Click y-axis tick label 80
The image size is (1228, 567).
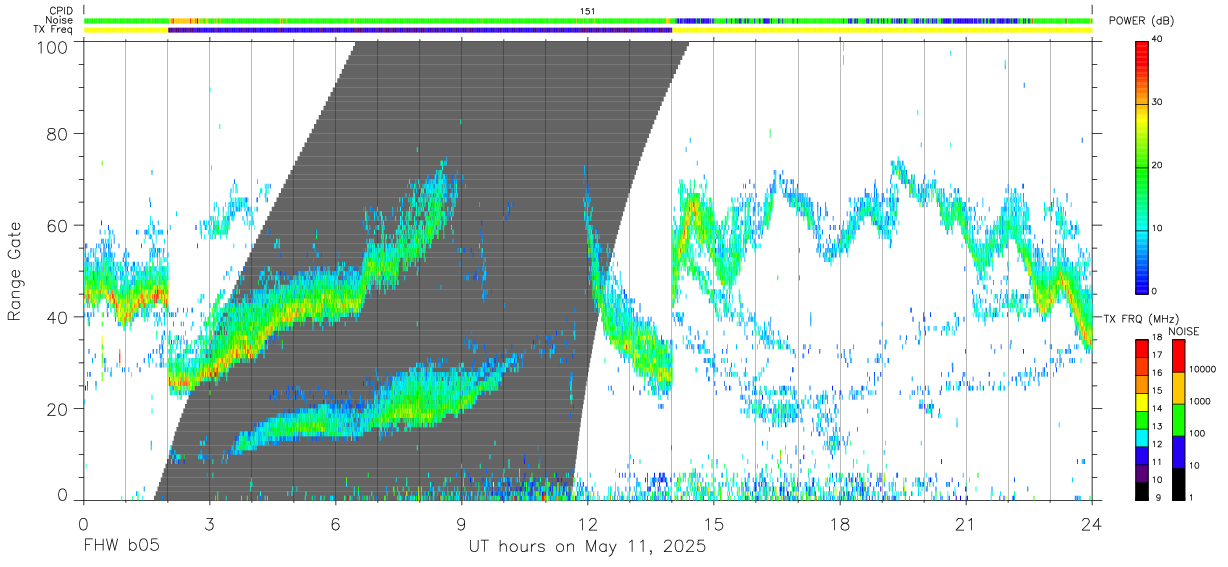click(57, 133)
